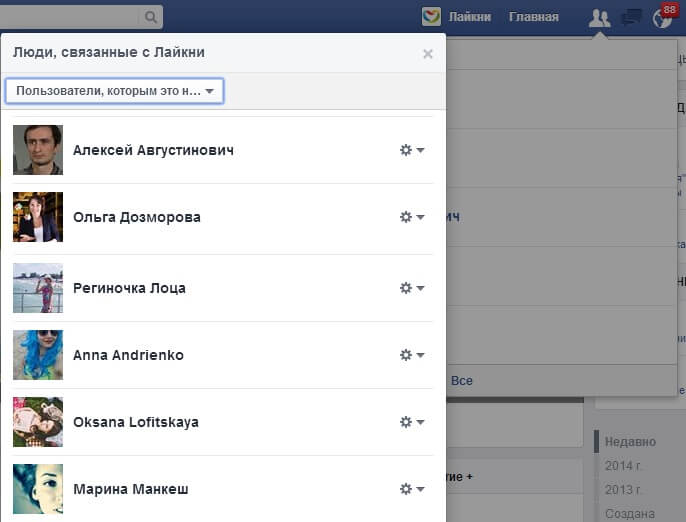Open gear menu for Региночка Лоца
The image size is (686, 522).
pos(412,288)
